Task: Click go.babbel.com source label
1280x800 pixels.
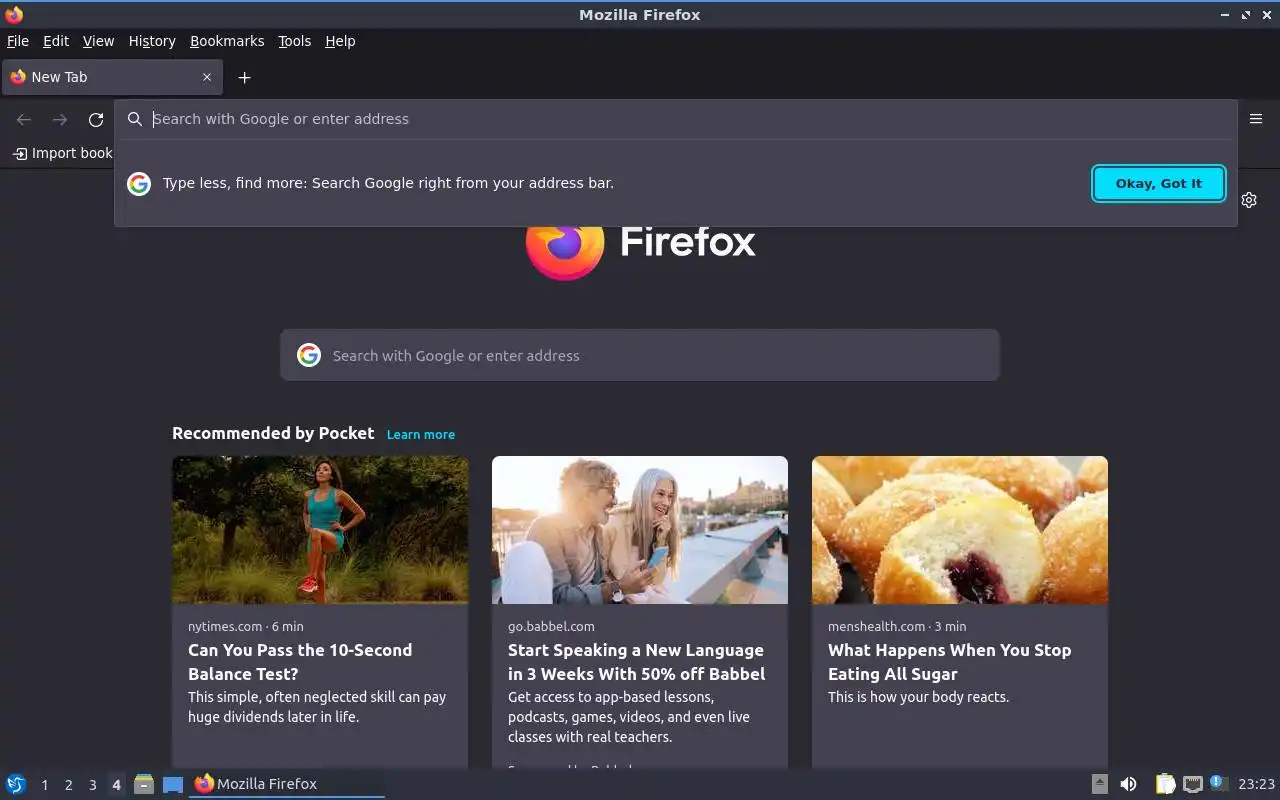Action: click(551, 626)
